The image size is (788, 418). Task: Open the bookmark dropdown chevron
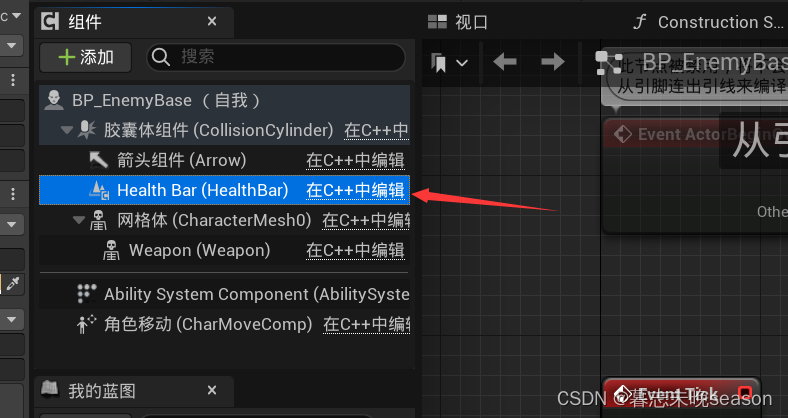click(x=462, y=63)
